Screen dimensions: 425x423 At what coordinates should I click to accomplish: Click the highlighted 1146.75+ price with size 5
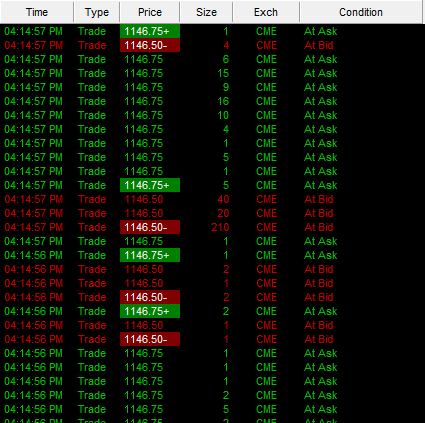[x=150, y=185]
